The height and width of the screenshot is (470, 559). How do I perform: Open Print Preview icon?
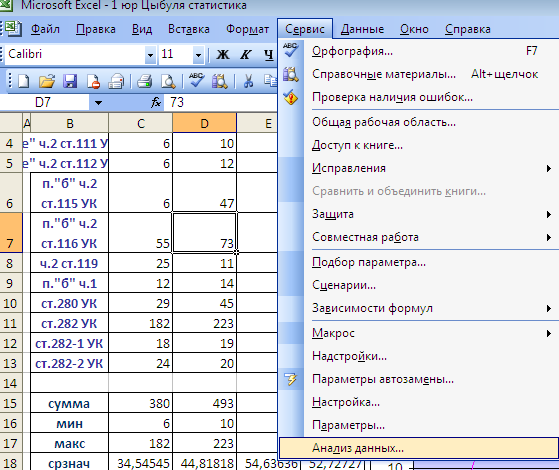click(x=168, y=82)
